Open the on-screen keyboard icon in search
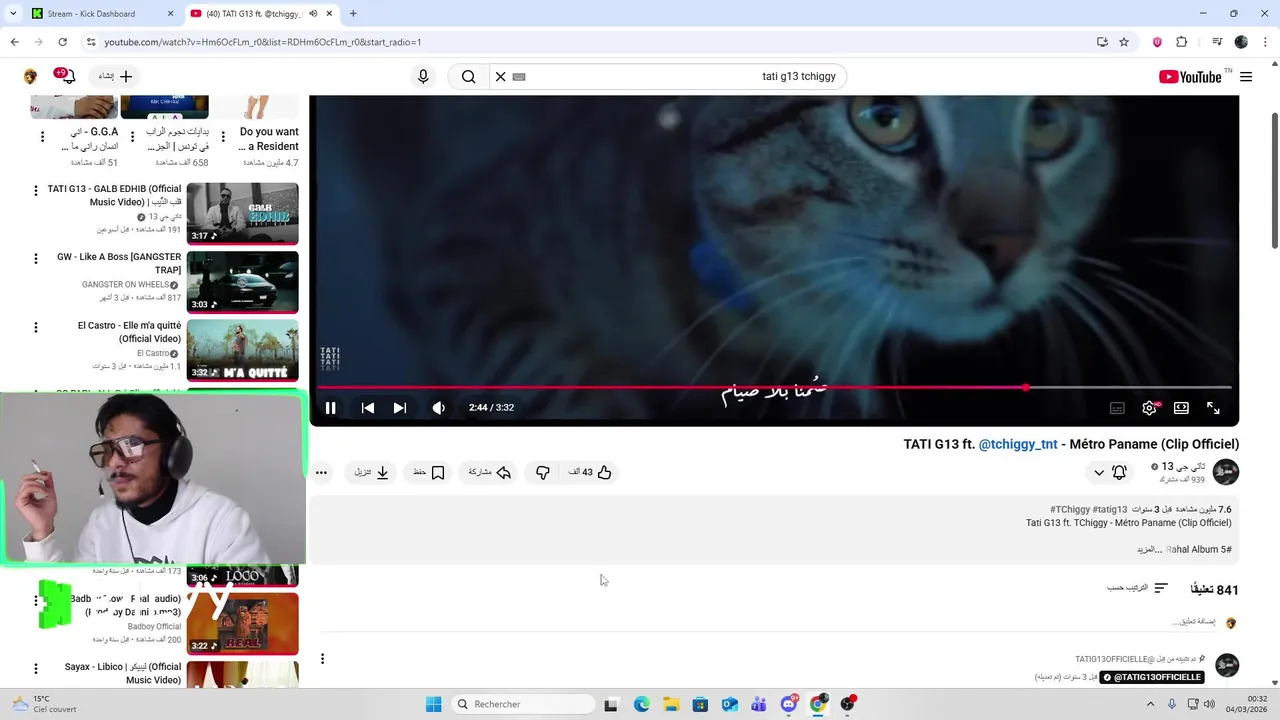Screen dimensions: 1280x720 pyautogui.click(x=519, y=77)
